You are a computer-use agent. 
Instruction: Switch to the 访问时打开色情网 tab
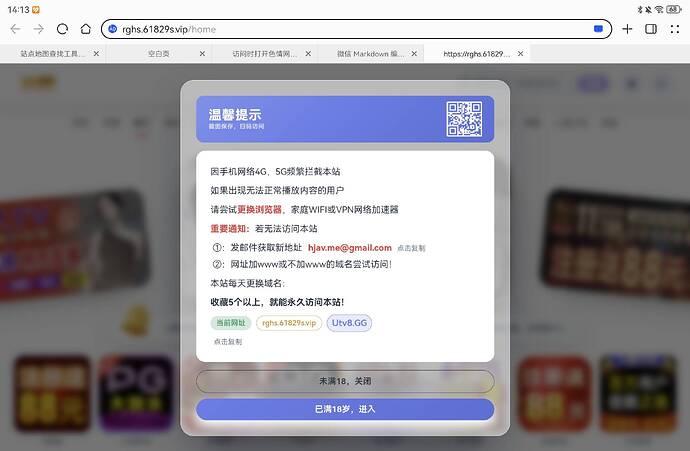(264, 54)
